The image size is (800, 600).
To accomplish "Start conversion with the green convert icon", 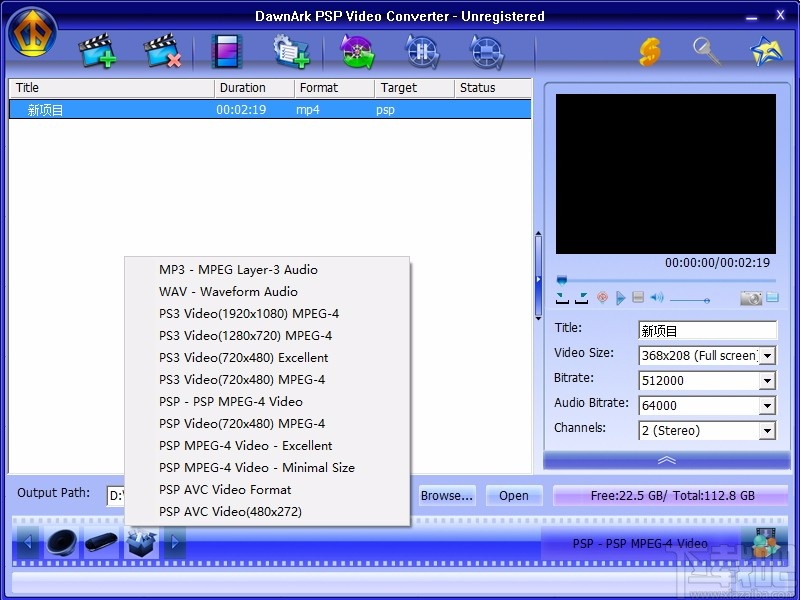I will pyautogui.click(x=356, y=50).
